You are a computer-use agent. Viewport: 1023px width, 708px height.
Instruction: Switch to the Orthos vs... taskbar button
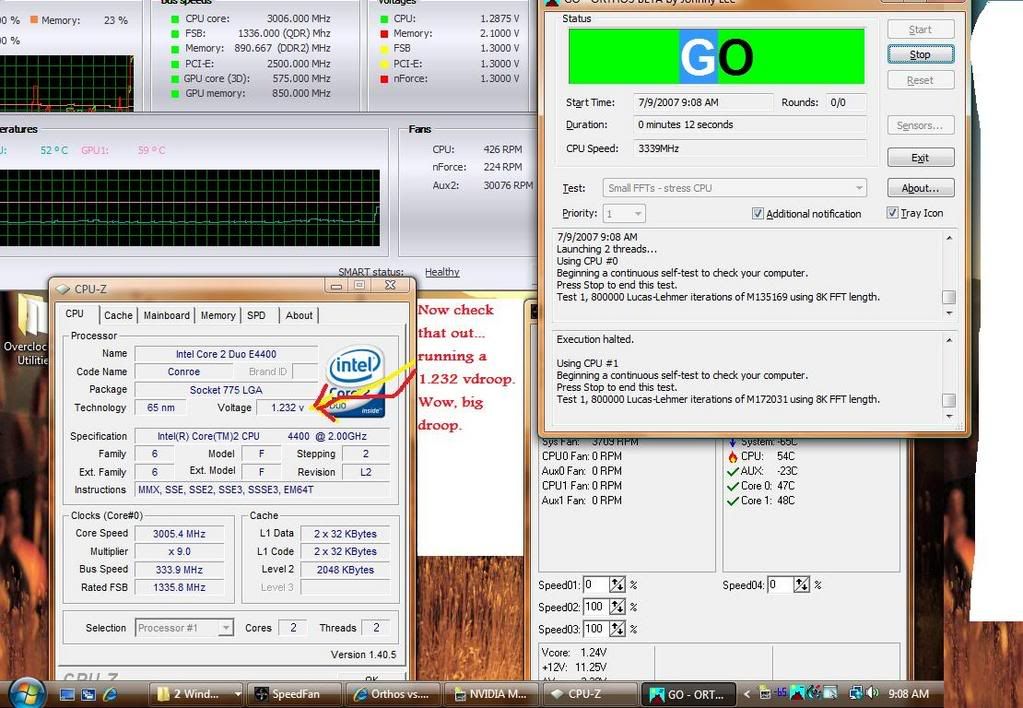click(392, 694)
